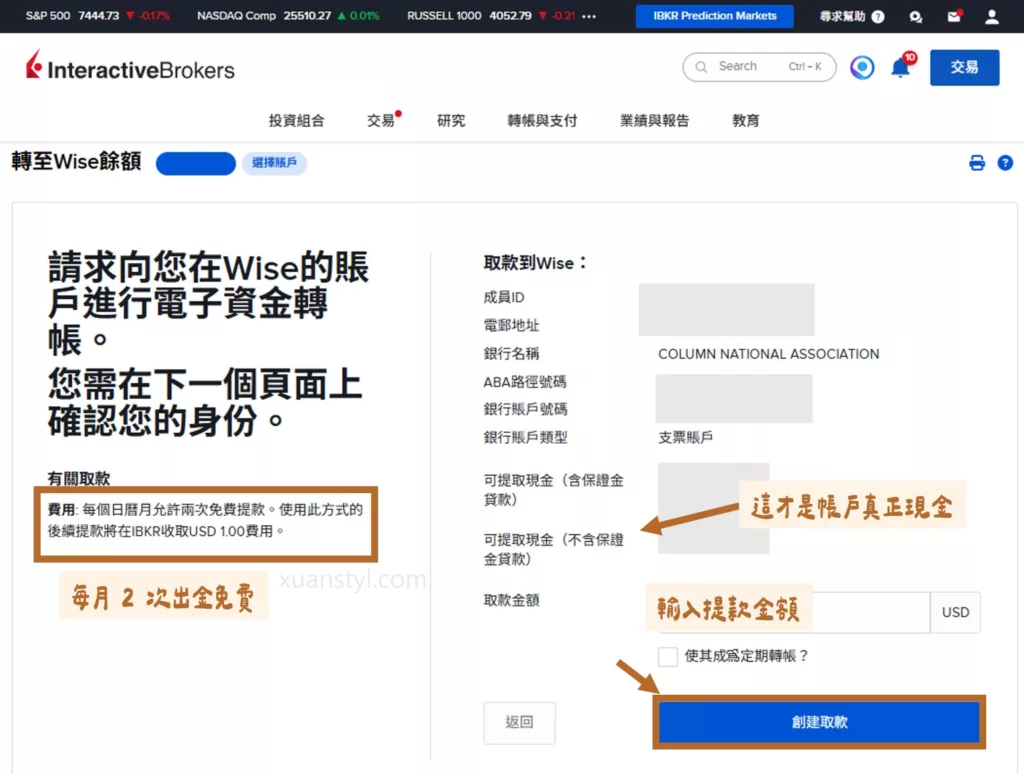Click the search magnifier icon
The width and height of the screenshot is (1024, 774).
tap(701, 67)
